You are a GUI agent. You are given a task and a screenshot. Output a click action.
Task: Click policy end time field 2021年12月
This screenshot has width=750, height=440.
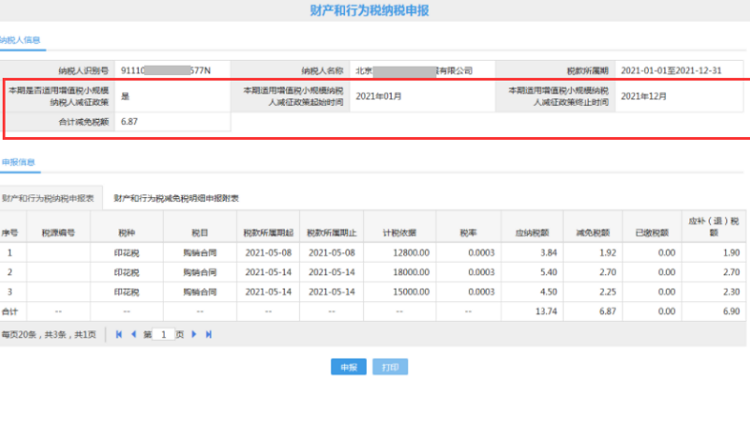643,96
